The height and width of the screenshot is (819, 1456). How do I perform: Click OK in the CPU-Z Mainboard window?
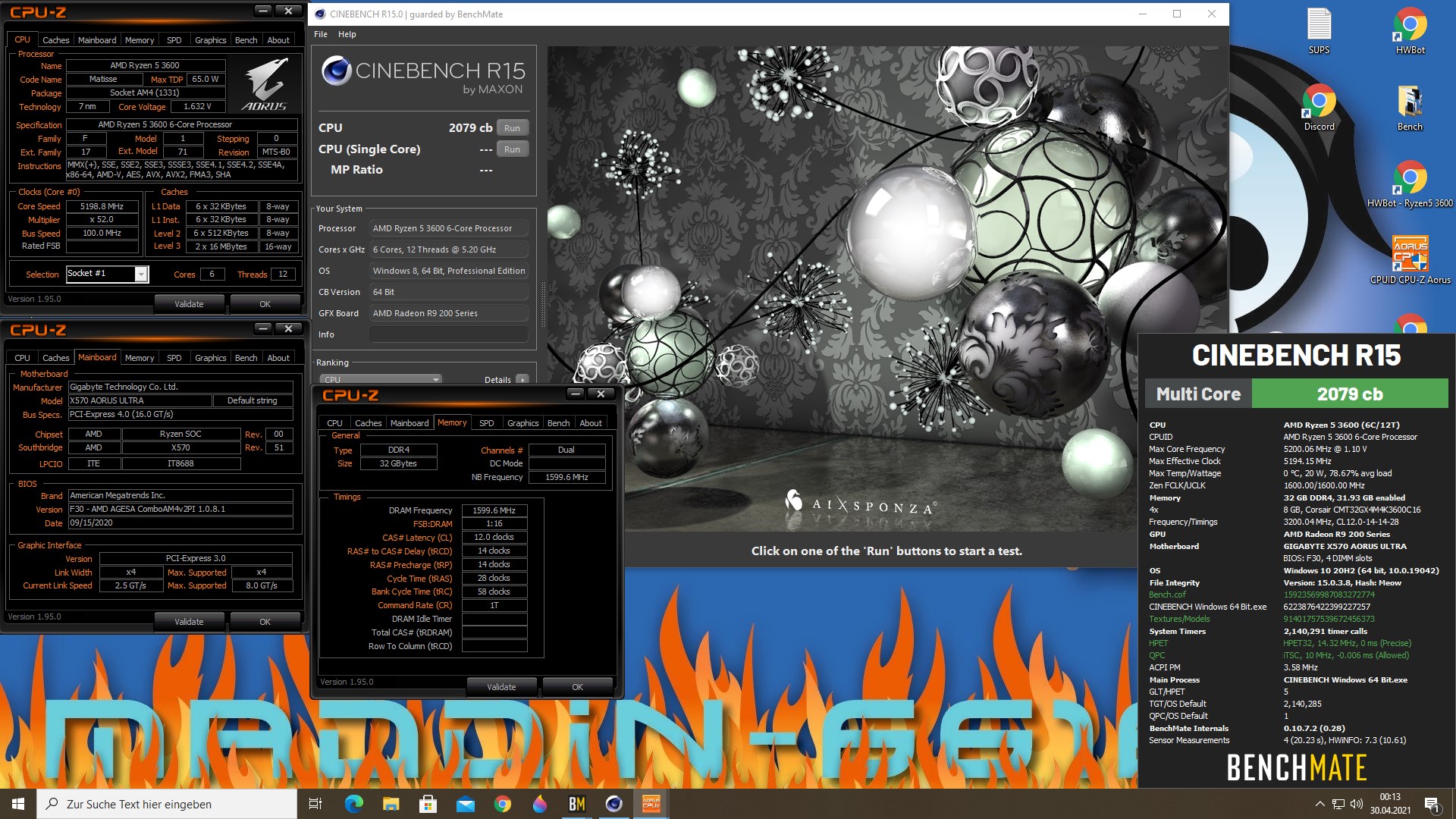(x=265, y=622)
